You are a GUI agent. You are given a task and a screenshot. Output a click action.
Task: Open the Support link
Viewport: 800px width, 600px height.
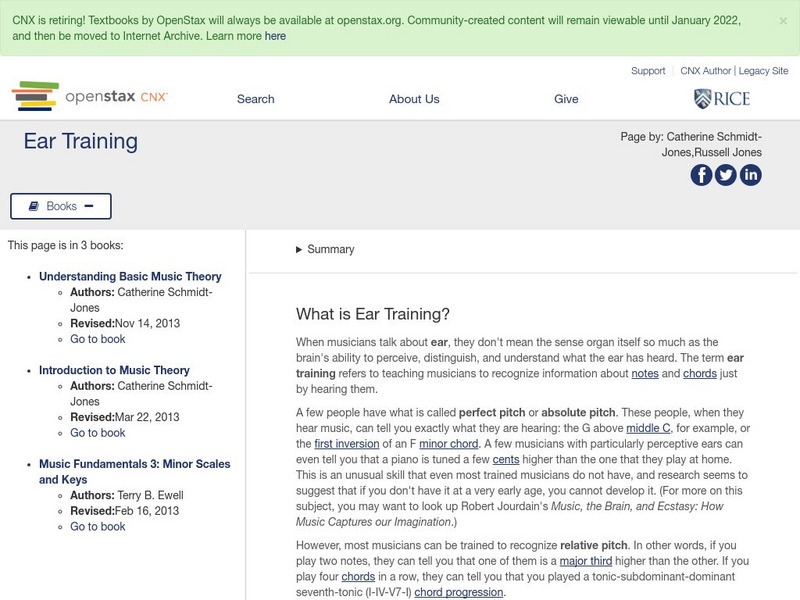click(x=648, y=71)
